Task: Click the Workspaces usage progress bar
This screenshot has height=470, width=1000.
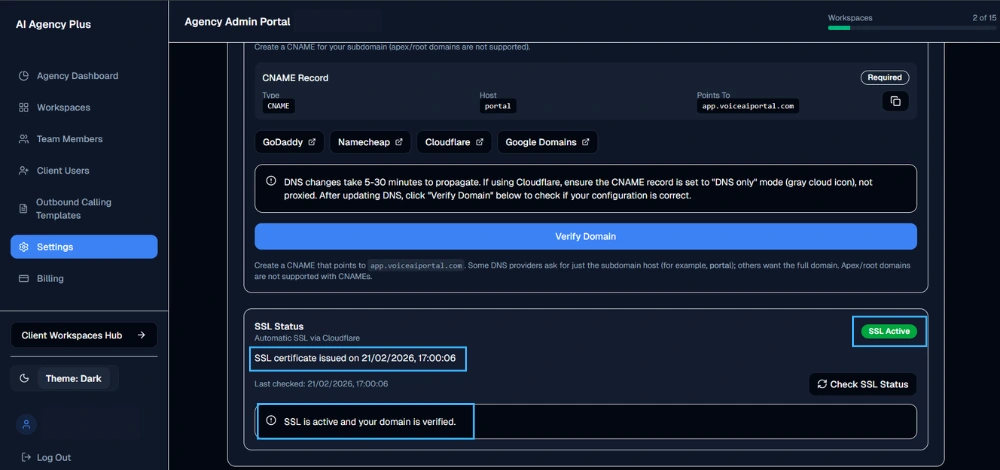Action: tap(912, 28)
